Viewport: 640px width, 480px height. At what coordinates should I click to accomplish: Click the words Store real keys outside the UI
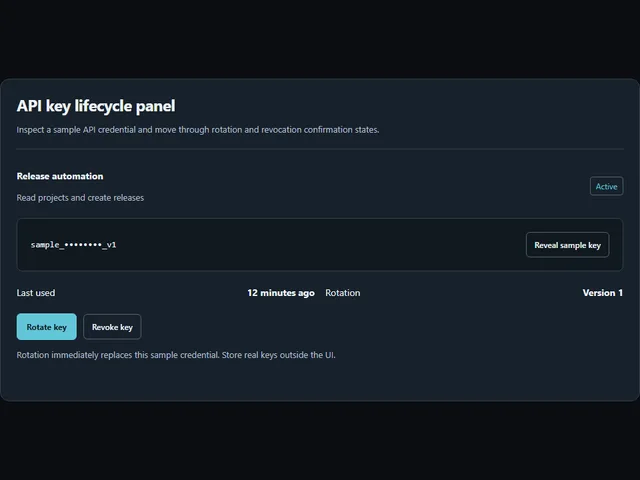coord(278,355)
